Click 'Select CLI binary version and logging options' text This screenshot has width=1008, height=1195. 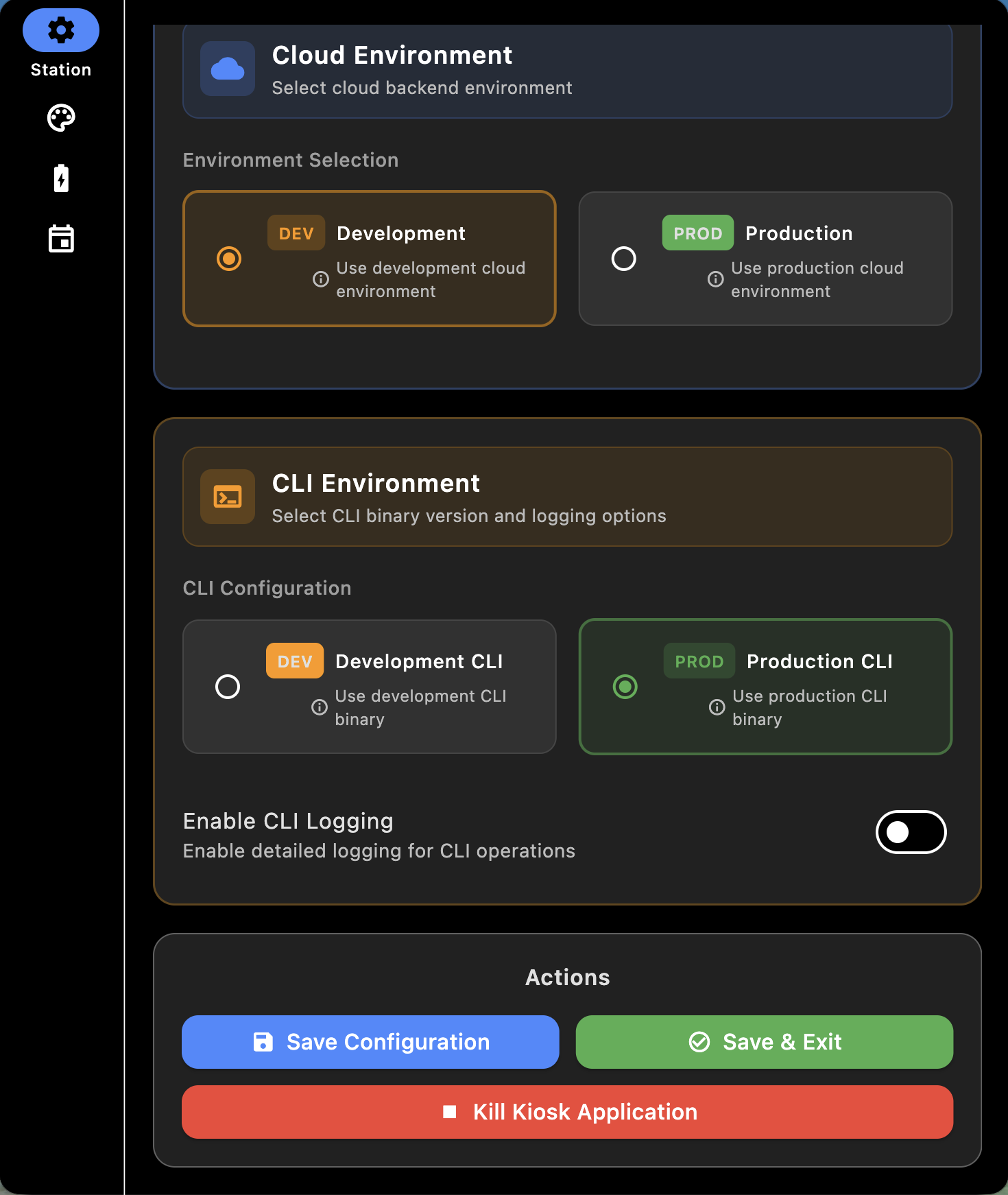(x=469, y=516)
